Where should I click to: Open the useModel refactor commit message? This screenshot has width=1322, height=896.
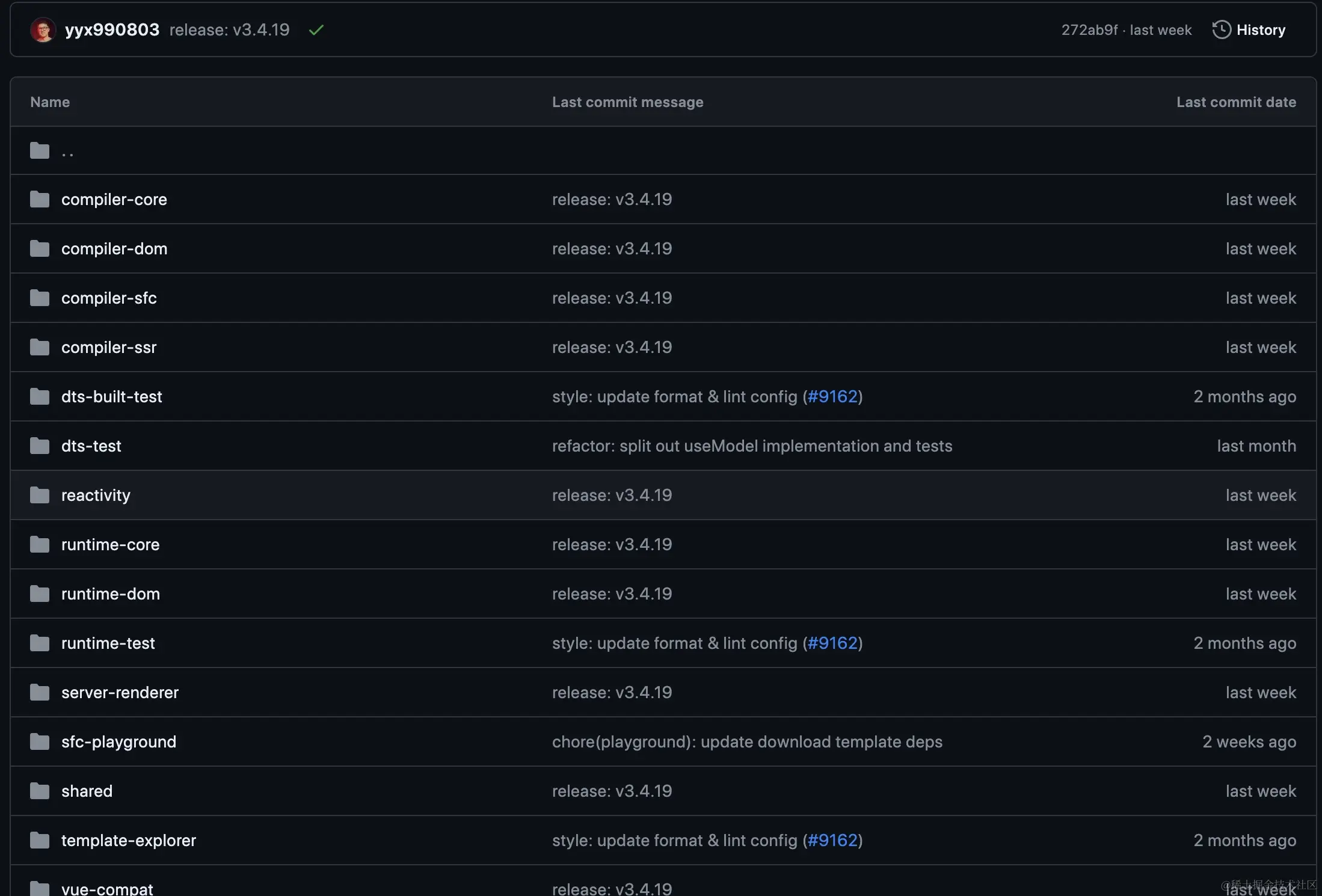tap(752, 446)
